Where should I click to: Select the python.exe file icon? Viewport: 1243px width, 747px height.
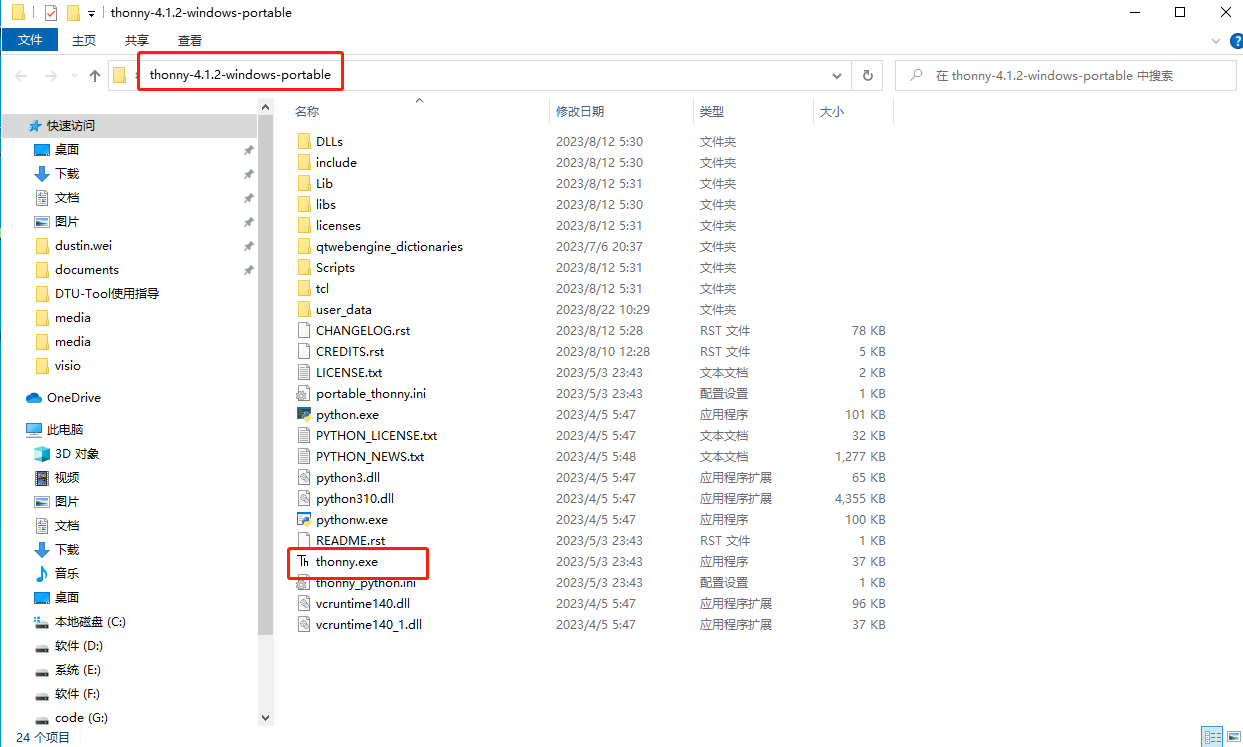coord(305,414)
